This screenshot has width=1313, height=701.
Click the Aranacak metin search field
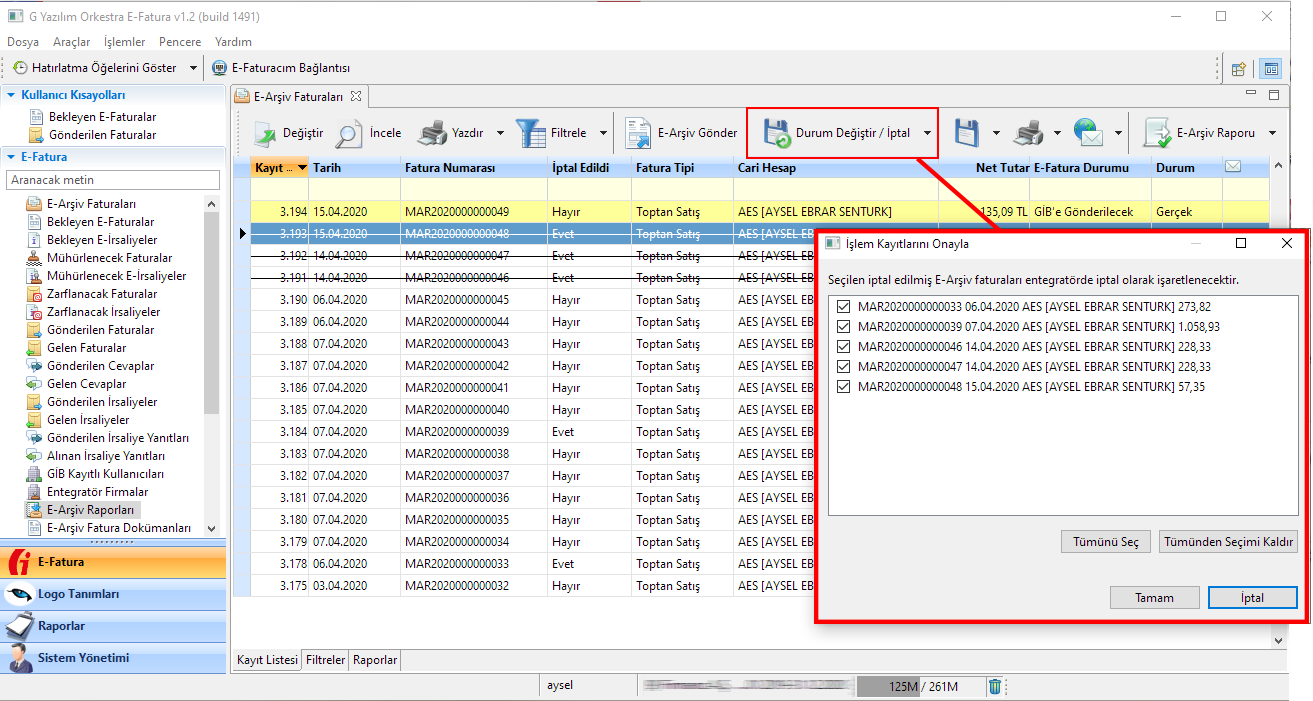(112, 180)
